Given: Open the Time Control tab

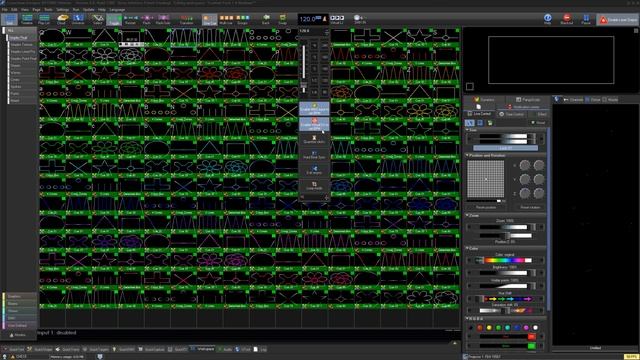Looking at the screenshot, I should pyautogui.click(x=512, y=114).
